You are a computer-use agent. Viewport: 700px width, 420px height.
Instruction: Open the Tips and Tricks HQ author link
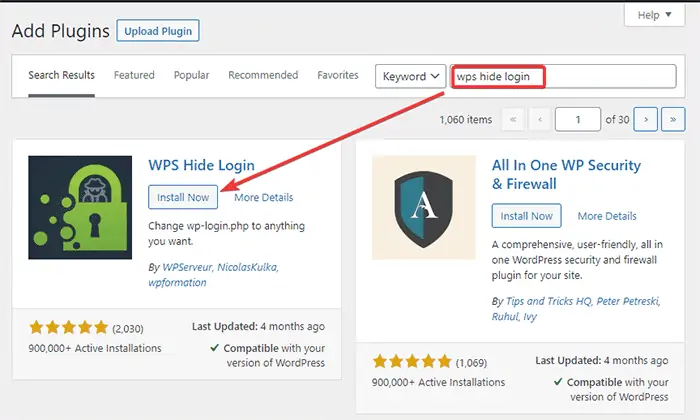[x=548, y=301]
